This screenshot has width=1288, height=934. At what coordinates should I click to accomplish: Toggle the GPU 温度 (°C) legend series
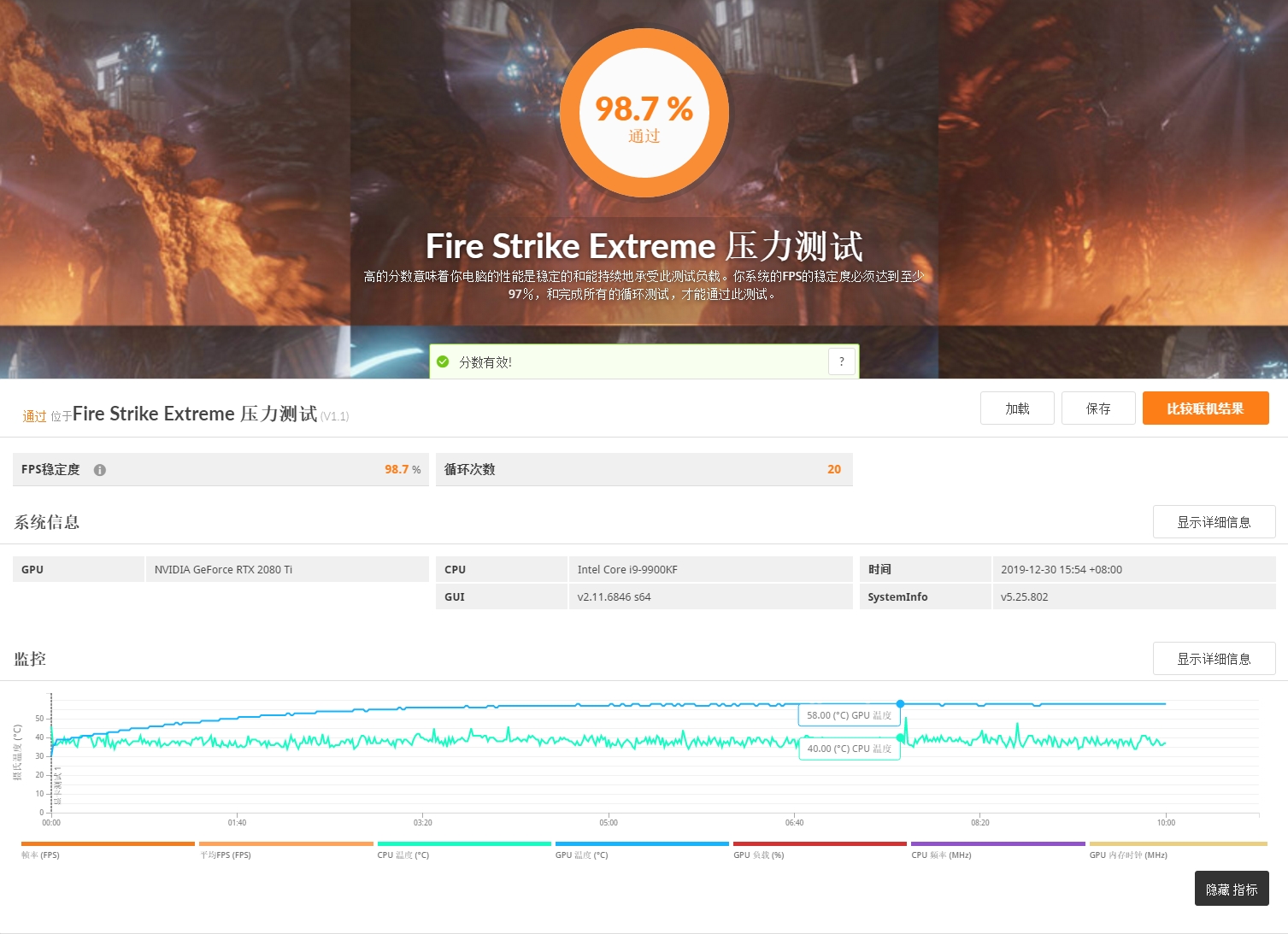pos(642,849)
